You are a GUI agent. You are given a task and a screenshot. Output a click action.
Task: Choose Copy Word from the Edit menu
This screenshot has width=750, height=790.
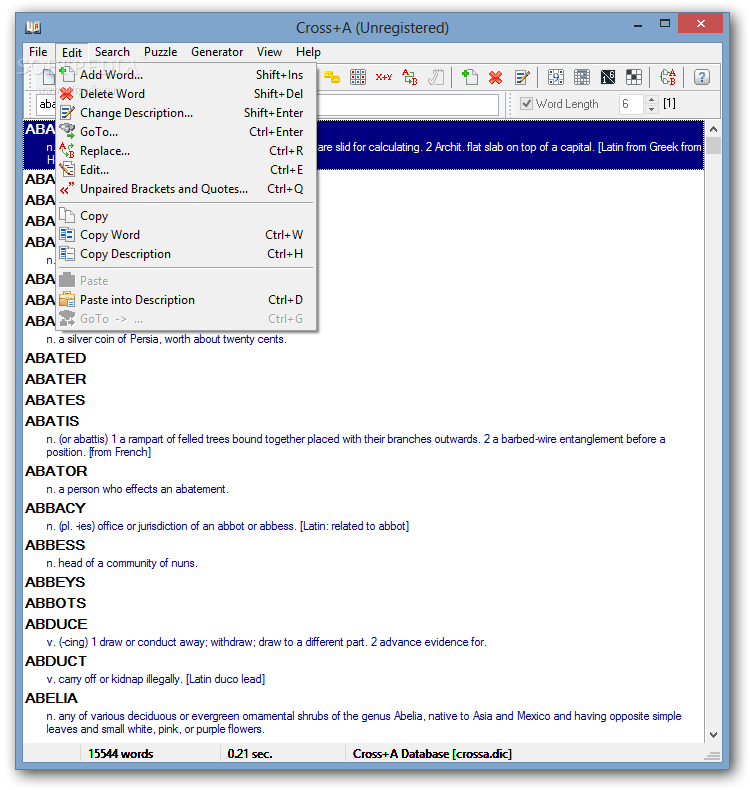tap(186, 235)
